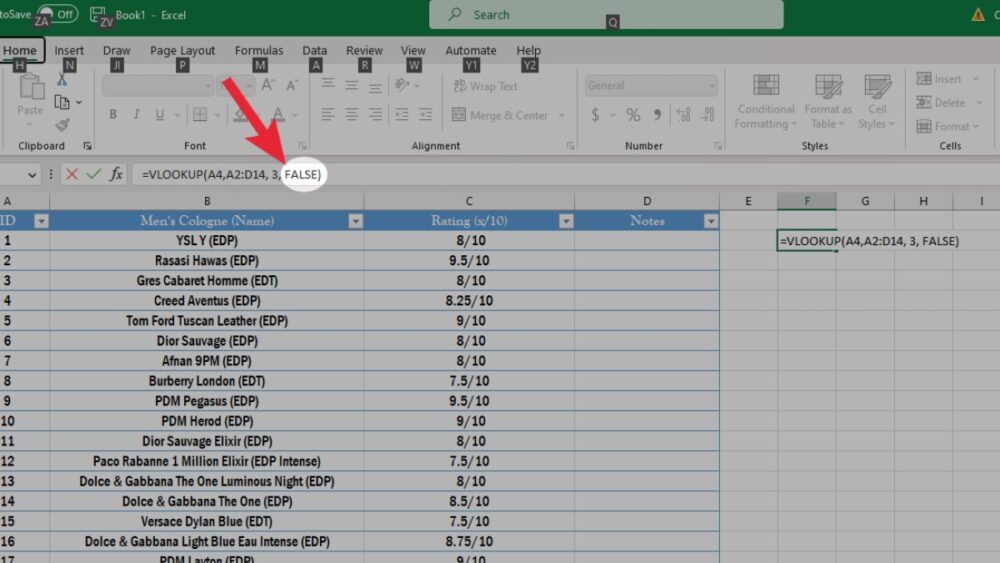Open the Automate tab

[471, 50]
